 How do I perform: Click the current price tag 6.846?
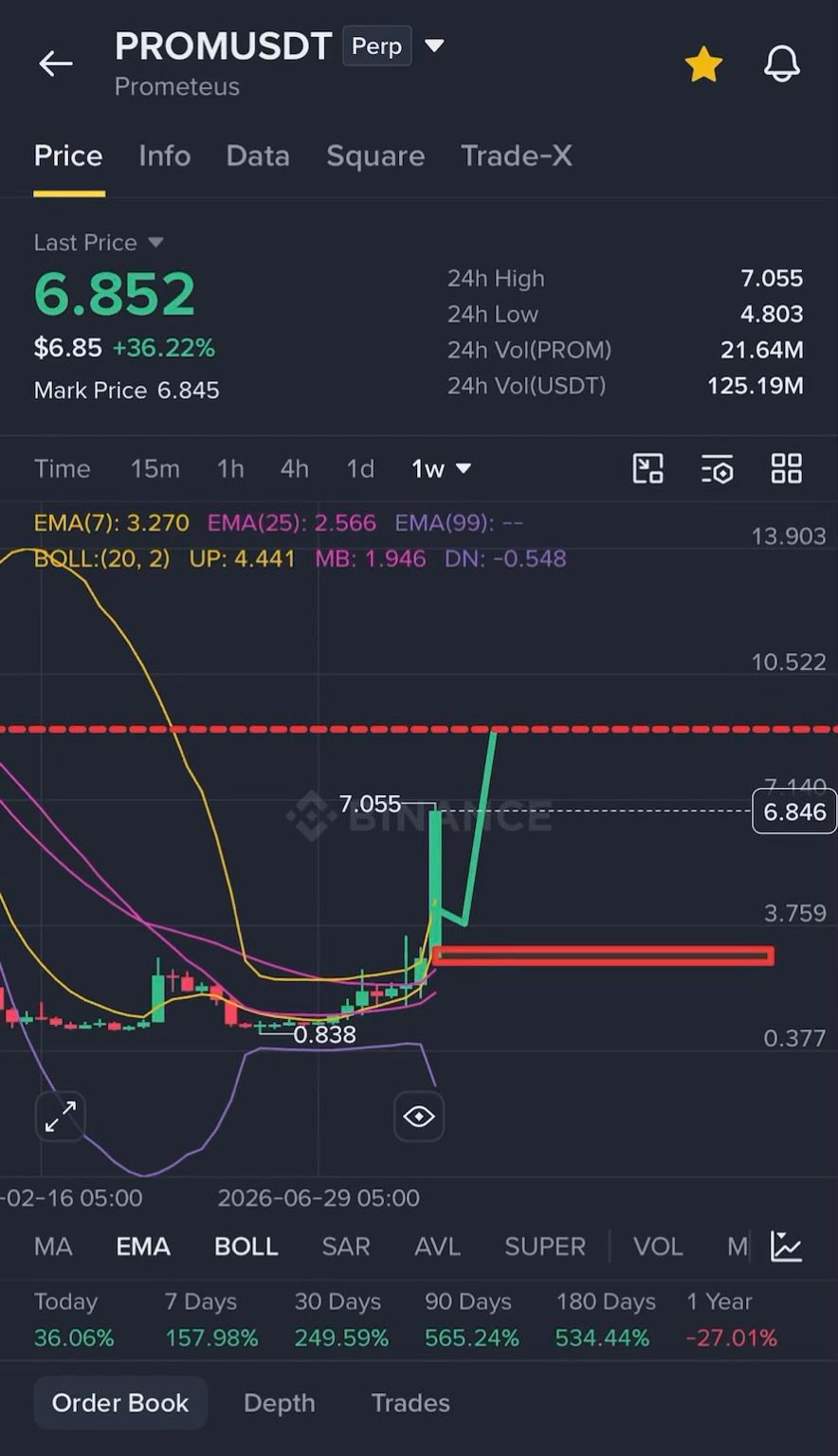click(x=794, y=811)
